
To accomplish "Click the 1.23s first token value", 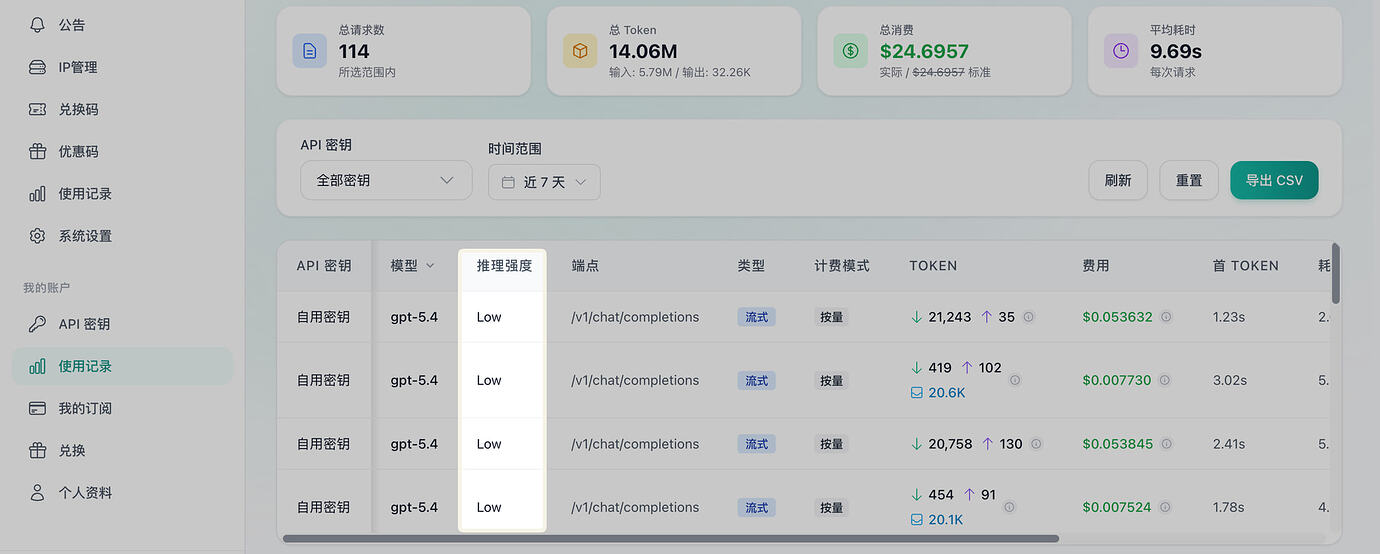I will click(x=1228, y=317).
